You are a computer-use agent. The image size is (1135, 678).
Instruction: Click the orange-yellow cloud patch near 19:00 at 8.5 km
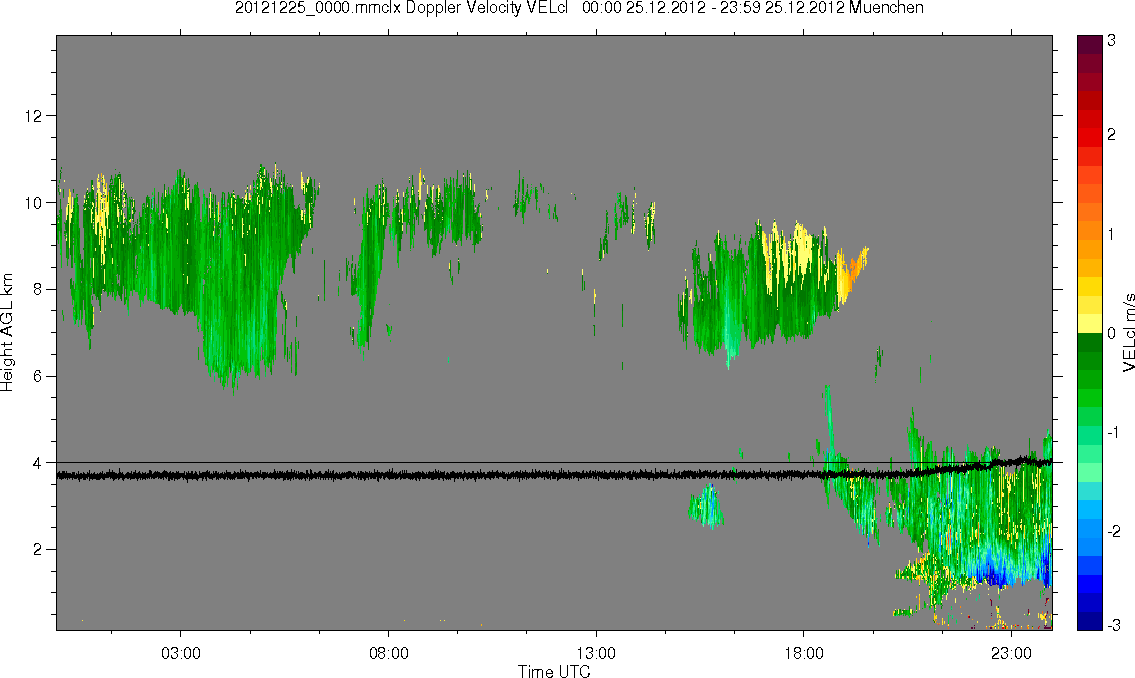pyautogui.click(x=853, y=275)
